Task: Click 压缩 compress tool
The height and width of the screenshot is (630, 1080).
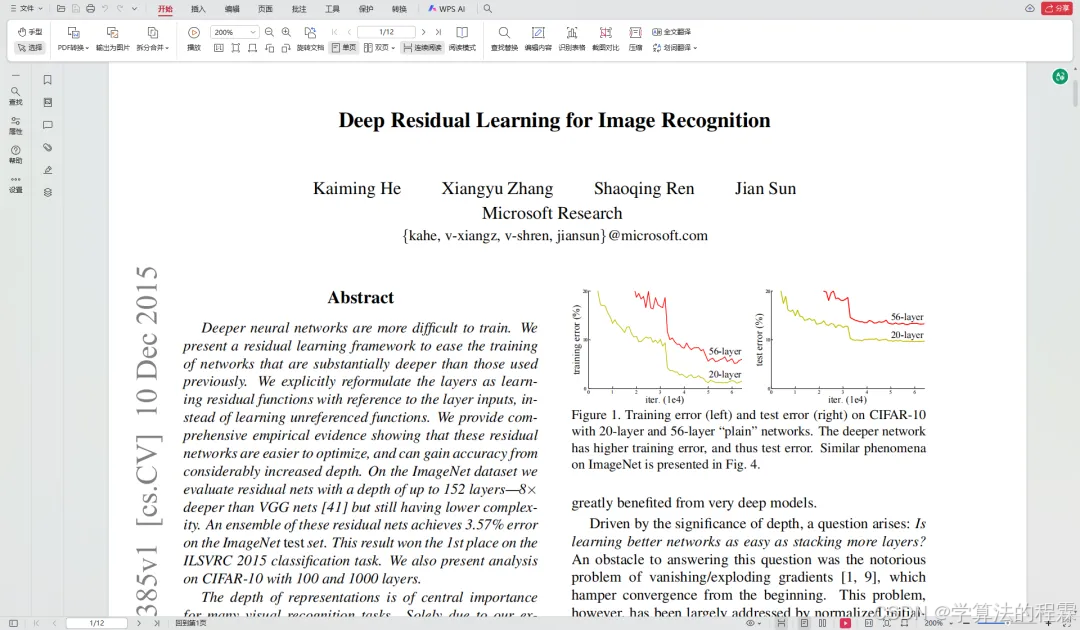Action: [x=635, y=39]
